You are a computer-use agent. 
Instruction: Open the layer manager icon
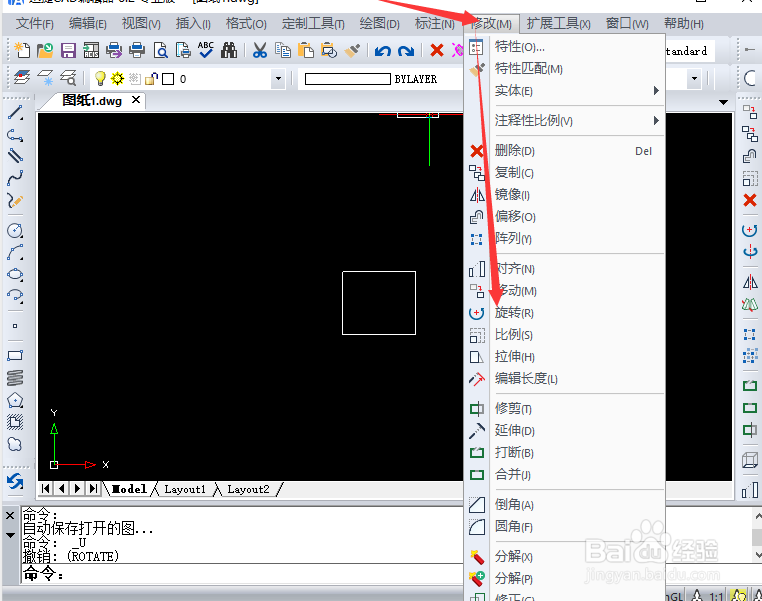point(22,78)
